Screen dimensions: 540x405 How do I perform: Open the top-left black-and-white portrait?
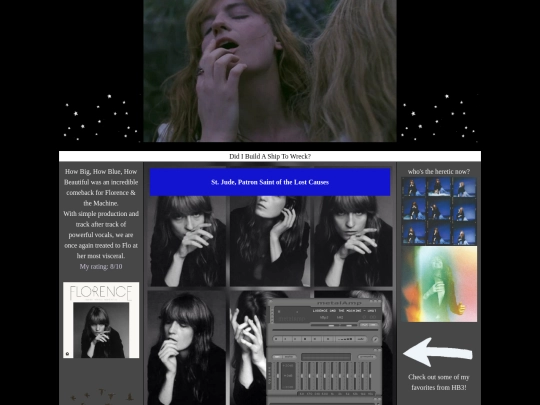tap(187, 241)
